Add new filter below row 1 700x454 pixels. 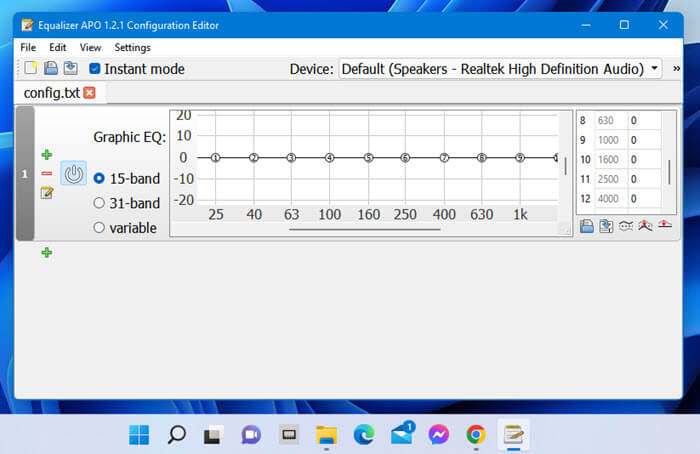47,253
